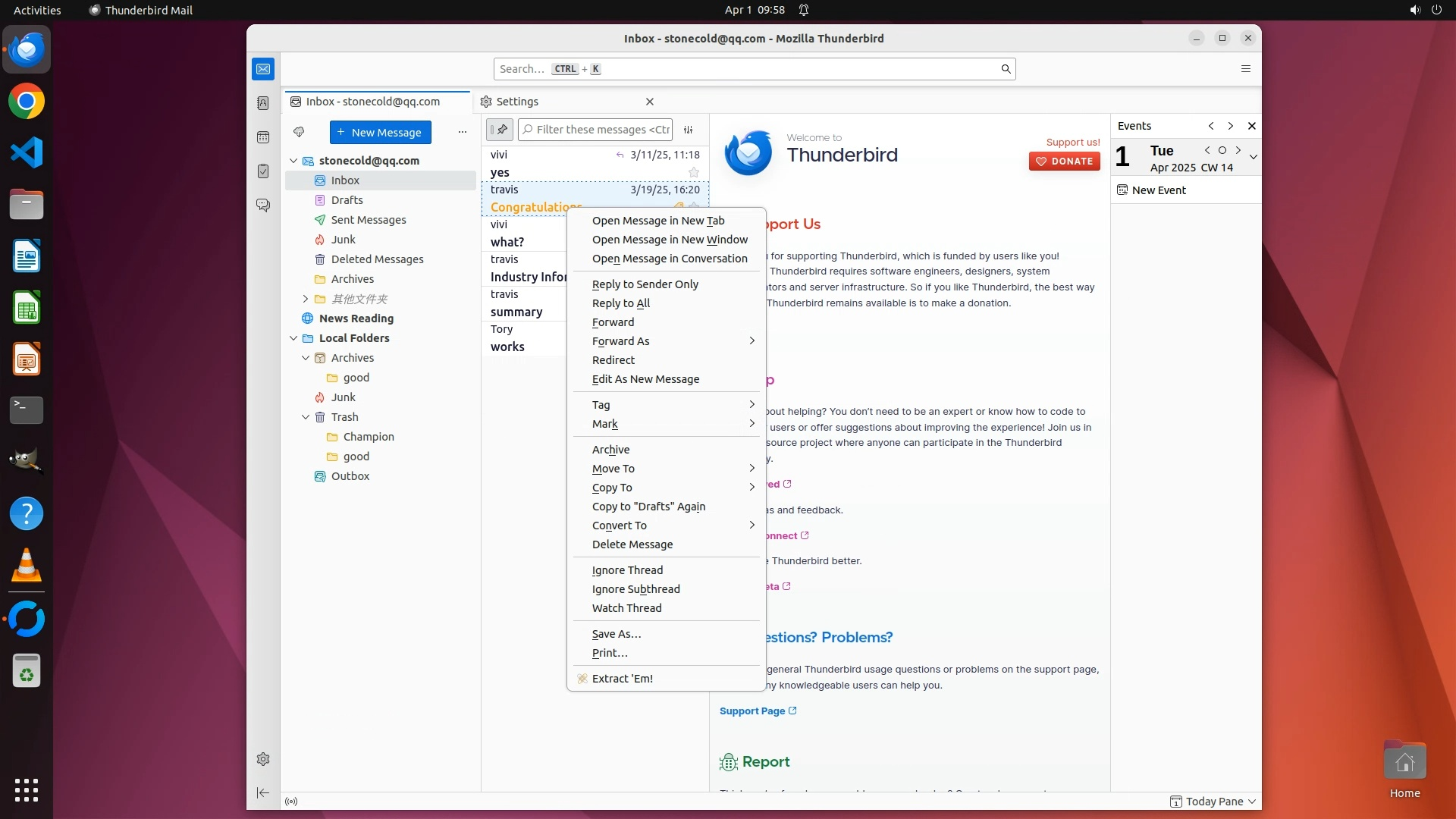Open the Tasks space icon
1456x819 pixels.
point(263,171)
